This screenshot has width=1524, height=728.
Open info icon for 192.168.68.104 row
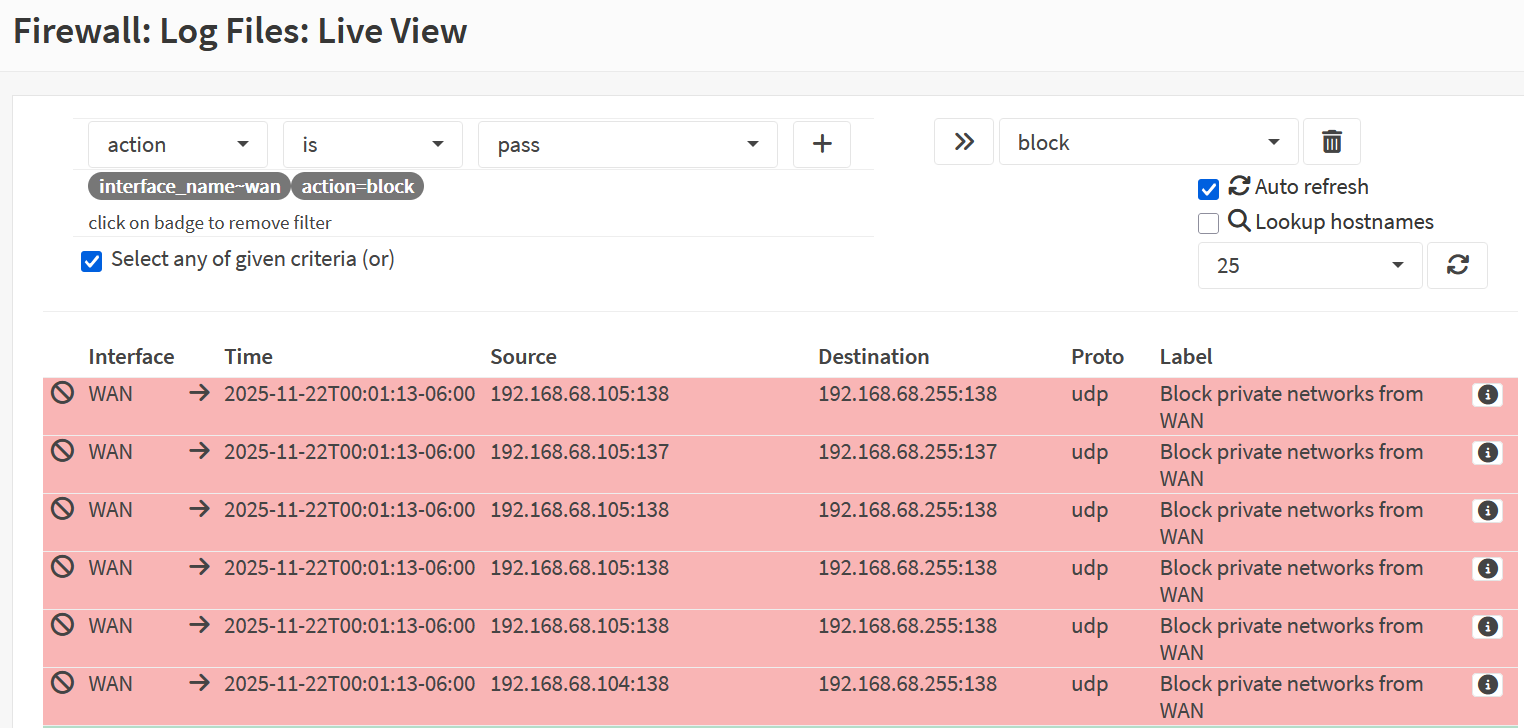tap(1487, 686)
